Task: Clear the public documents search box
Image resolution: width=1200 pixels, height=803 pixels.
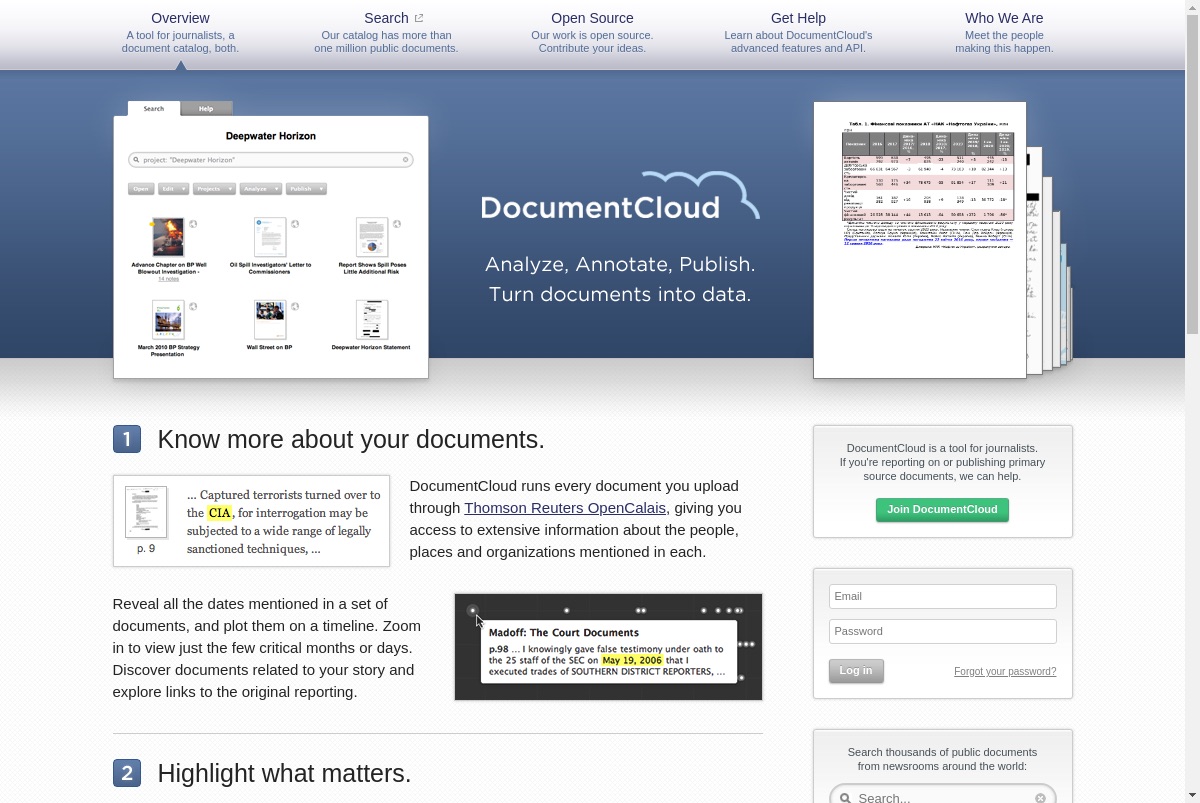Action: pyautogui.click(x=1040, y=798)
